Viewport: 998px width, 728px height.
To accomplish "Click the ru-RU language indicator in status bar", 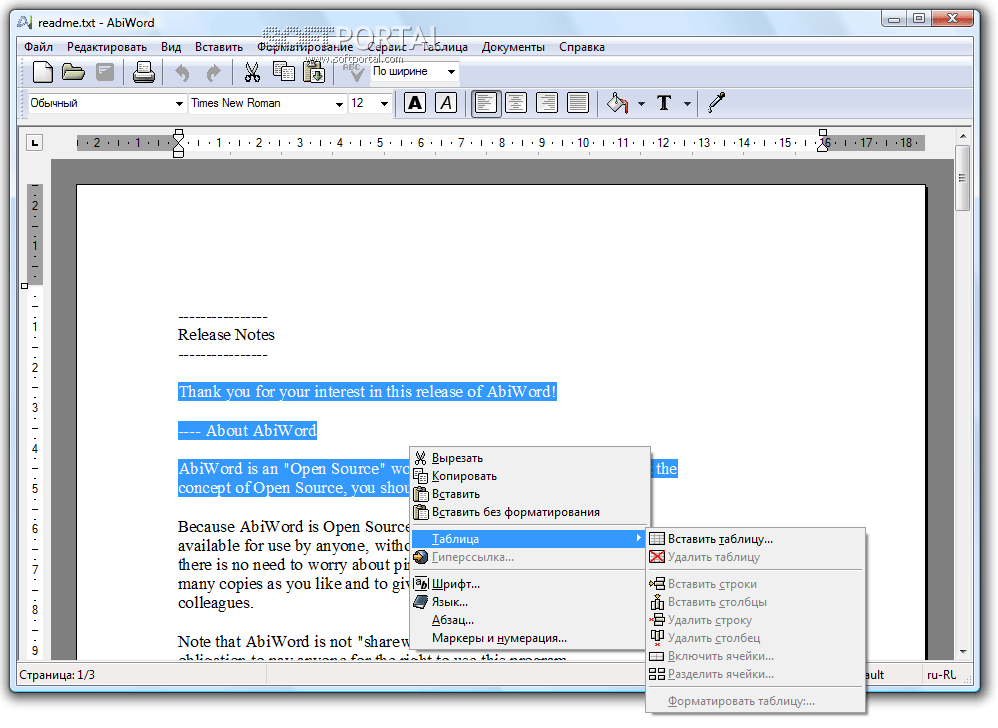I will [941, 675].
